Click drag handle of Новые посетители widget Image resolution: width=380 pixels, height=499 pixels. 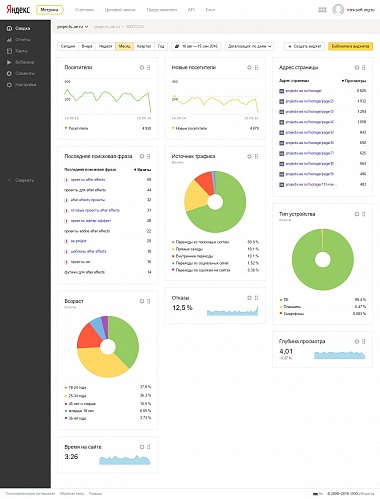click(x=256, y=67)
